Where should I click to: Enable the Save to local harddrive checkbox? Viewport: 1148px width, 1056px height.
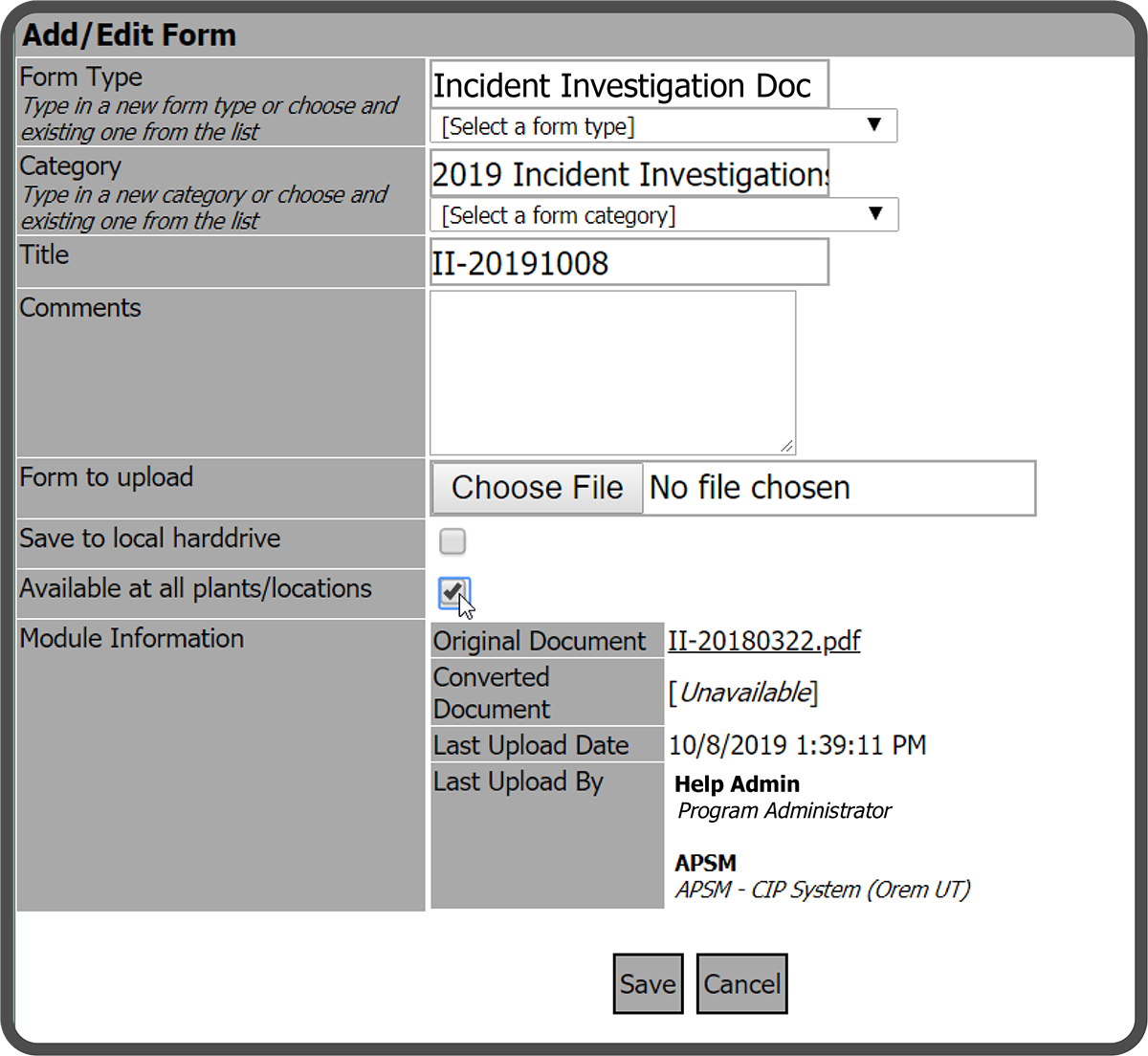tap(453, 541)
